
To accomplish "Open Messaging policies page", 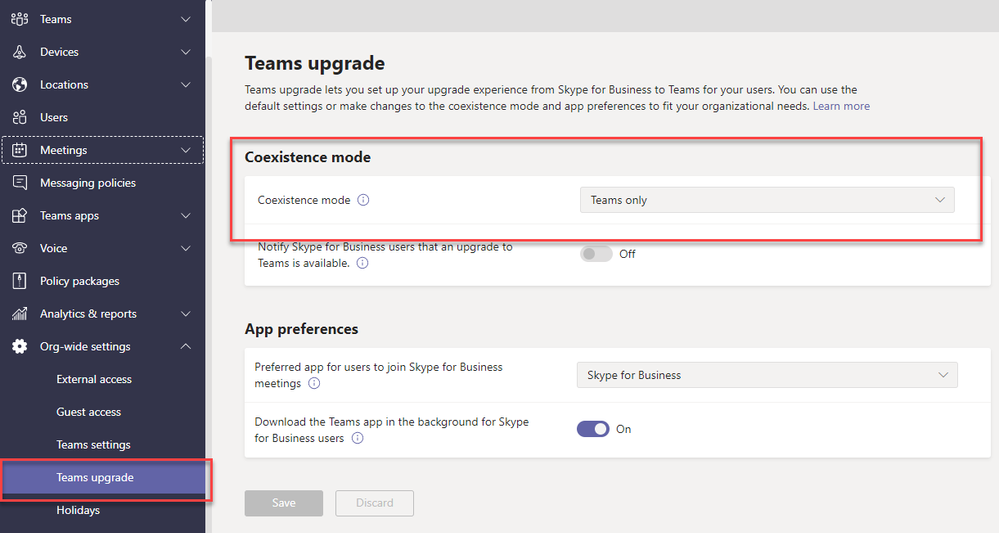I will click(x=88, y=183).
